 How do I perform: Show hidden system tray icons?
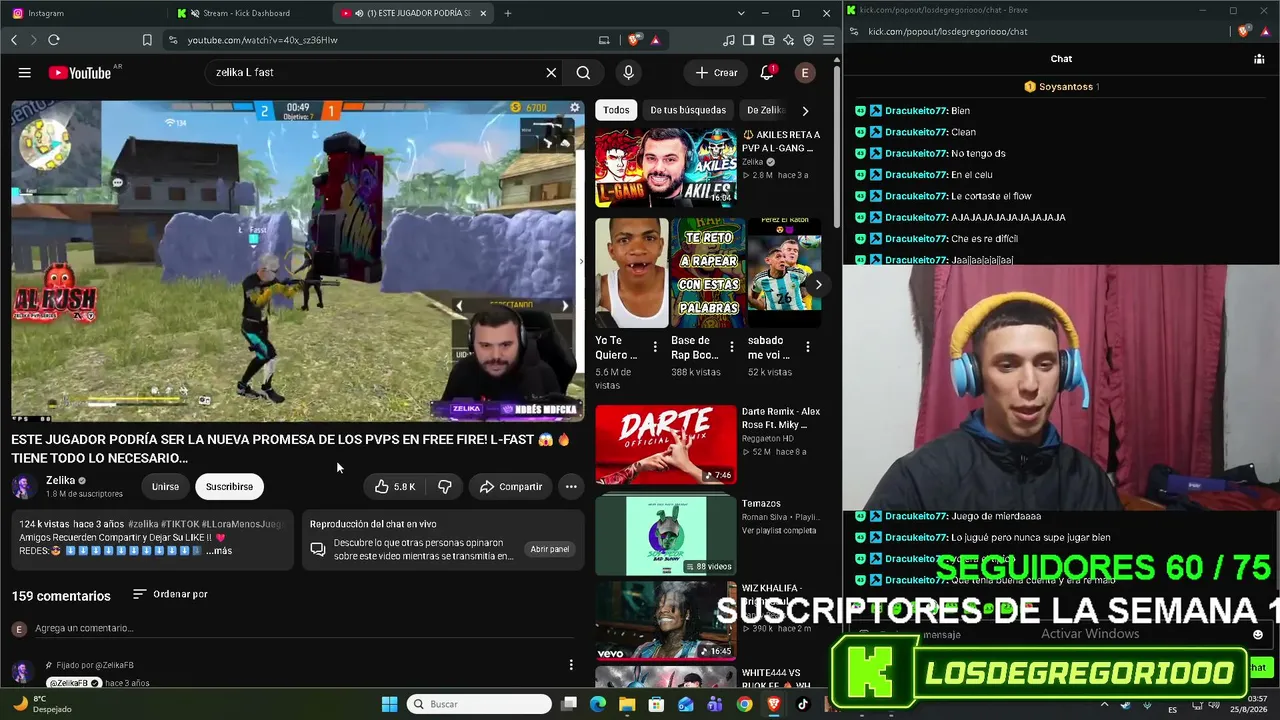[1105, 704]
